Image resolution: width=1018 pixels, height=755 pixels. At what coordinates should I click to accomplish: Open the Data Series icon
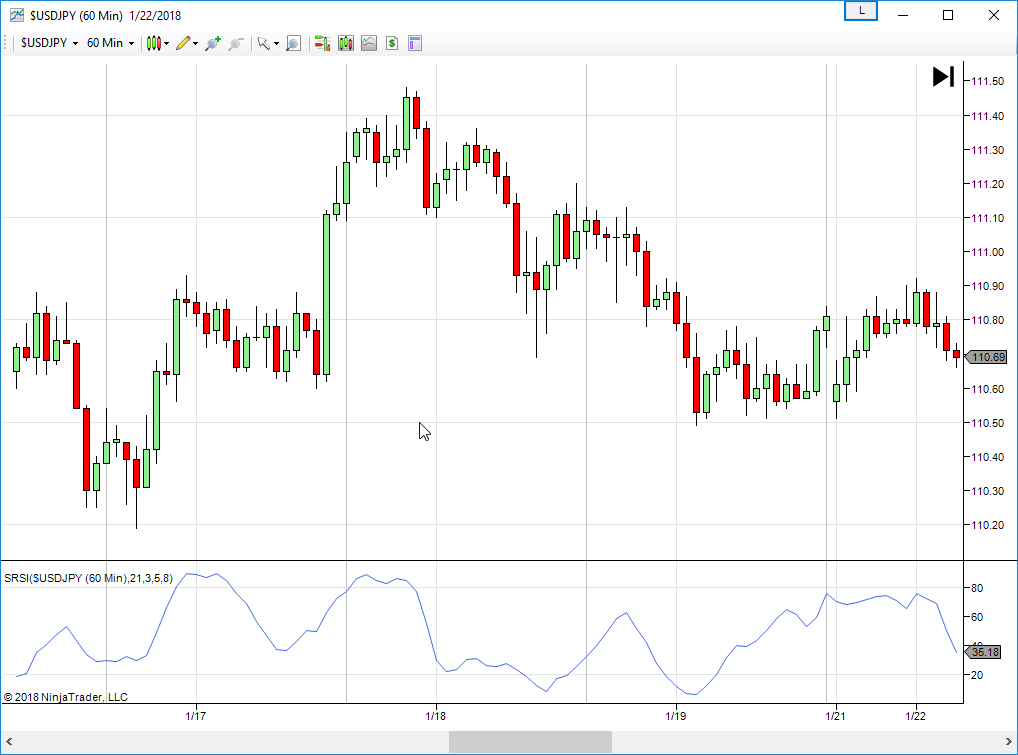pyautogui.click(x=345, y=43)
